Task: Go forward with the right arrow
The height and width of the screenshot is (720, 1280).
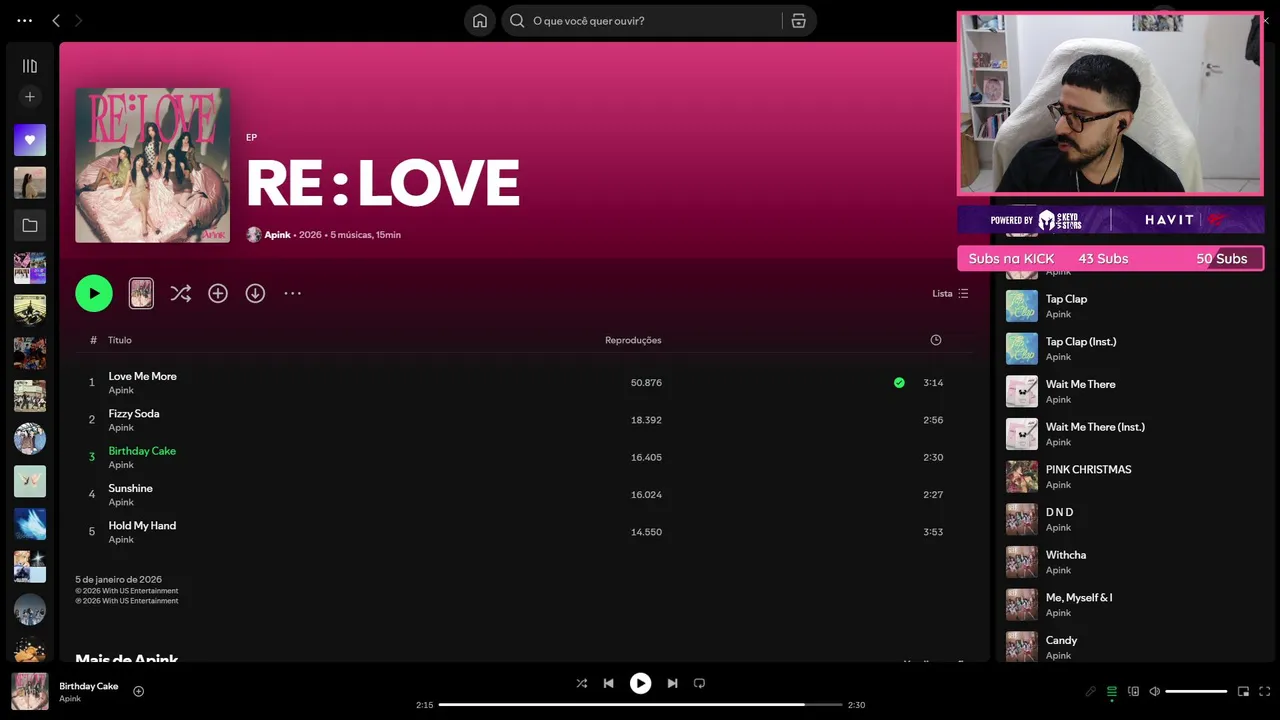Action: (x=78, y=20)
